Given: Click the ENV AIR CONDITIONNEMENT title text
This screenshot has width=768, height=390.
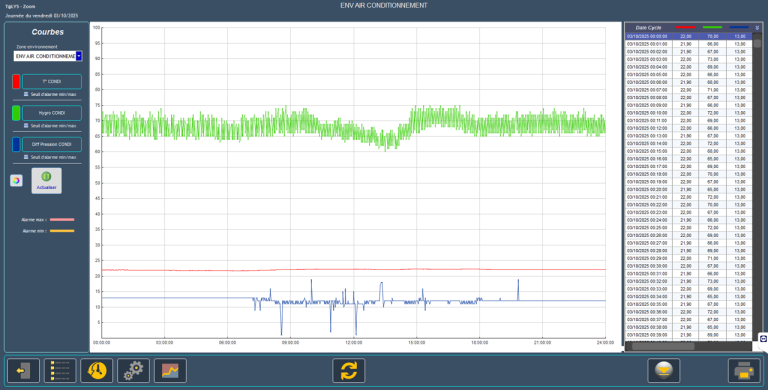Looking at the screenshot, I should pyautogui.click(x=384, y=5).
